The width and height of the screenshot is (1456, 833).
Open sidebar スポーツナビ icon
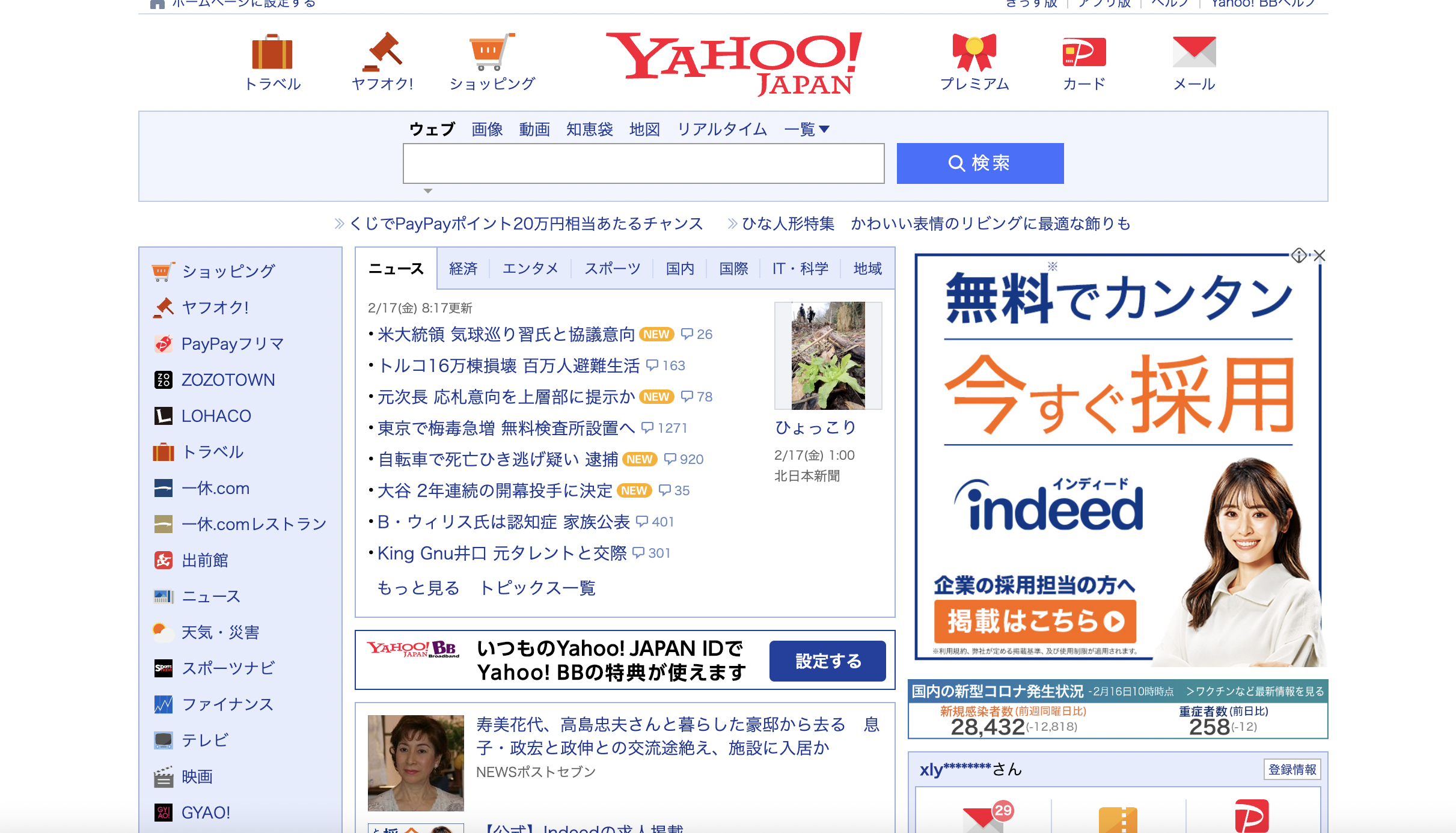(x=163, y=668)
